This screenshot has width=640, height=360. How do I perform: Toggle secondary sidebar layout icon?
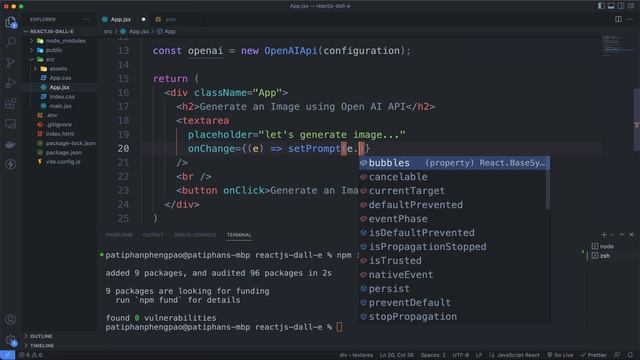click(x=621, y=6)
